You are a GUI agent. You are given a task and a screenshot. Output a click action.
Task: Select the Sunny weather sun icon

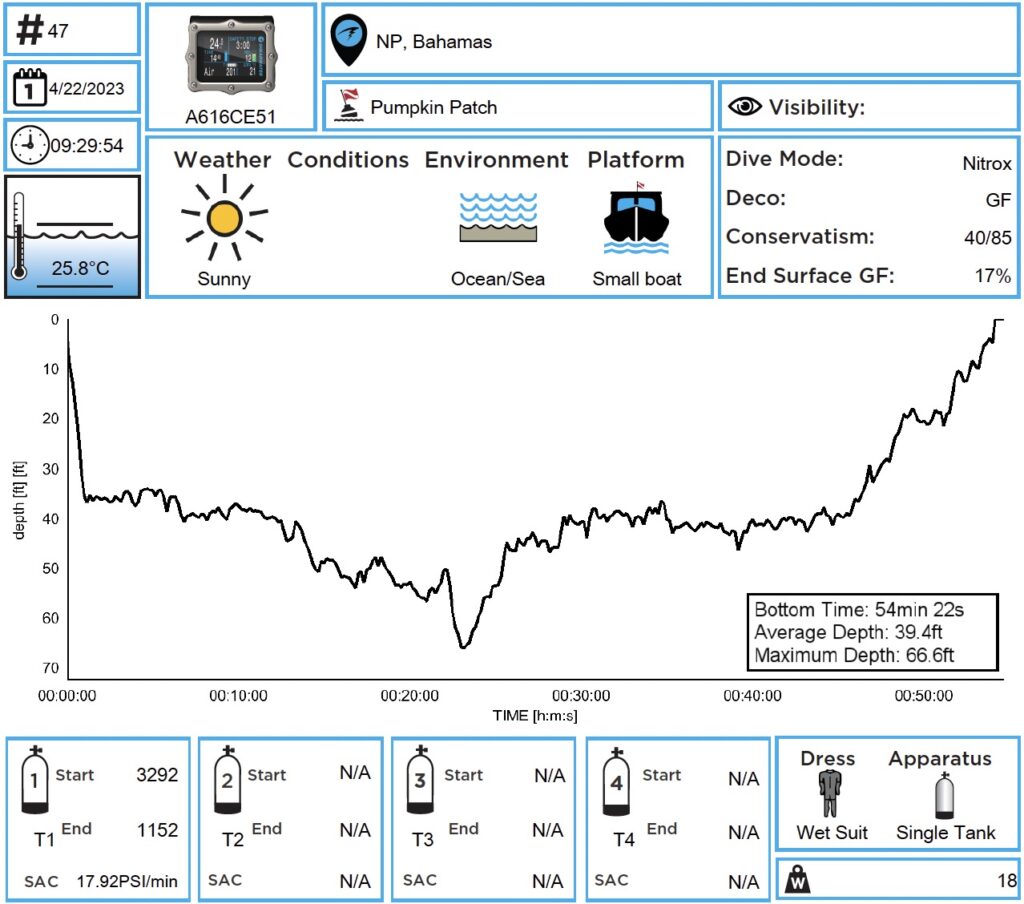224,218
